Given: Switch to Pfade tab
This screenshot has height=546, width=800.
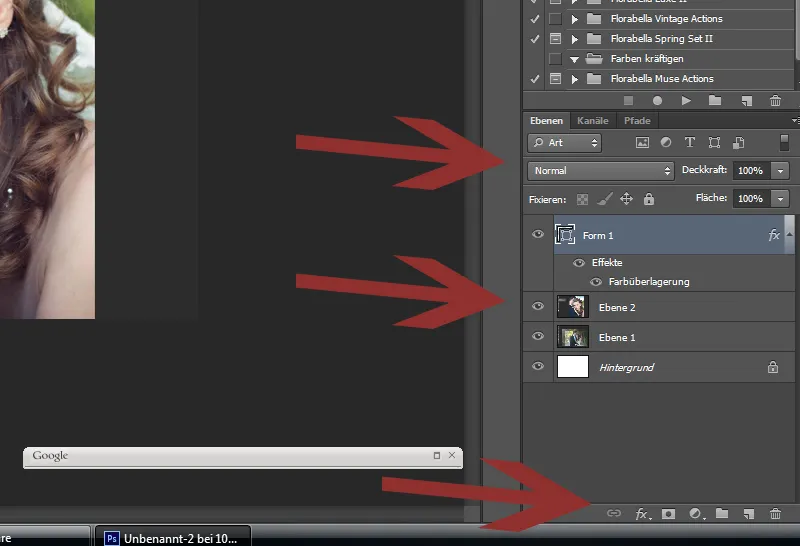Looking at the screenshot, I should click(637, 121).
